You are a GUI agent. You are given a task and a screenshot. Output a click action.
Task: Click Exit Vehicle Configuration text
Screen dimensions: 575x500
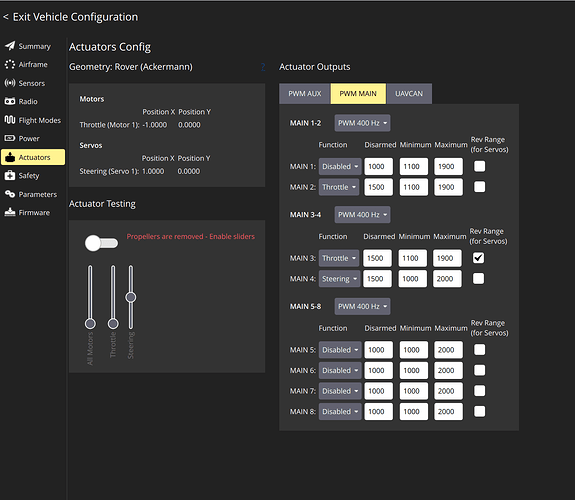click(76, 17)
